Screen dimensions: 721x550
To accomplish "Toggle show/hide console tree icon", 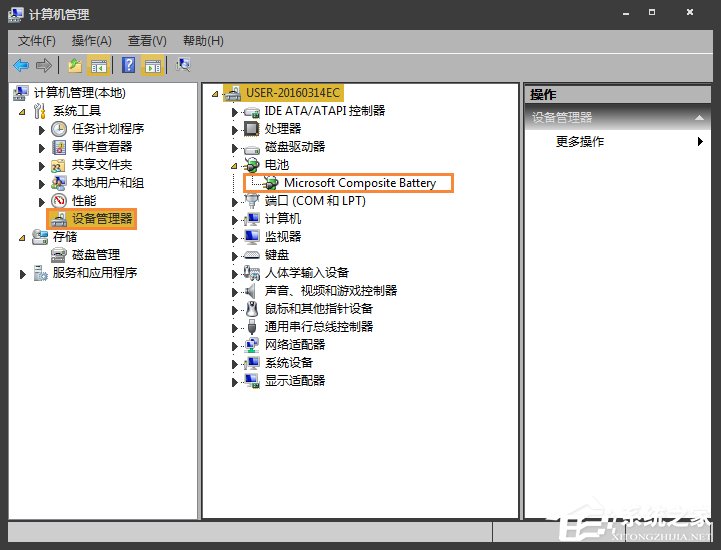I will click(98, 66).
